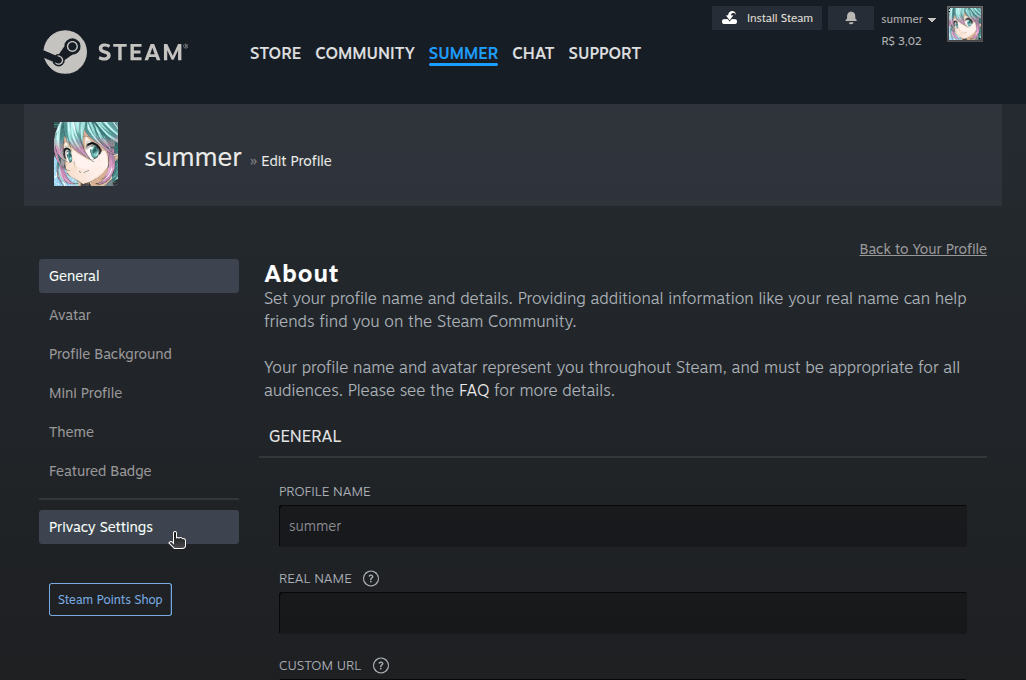Viewport: 1026px width, 680px height.
Task: Click the download icon on Install Steam
Action: click(729, 17)
